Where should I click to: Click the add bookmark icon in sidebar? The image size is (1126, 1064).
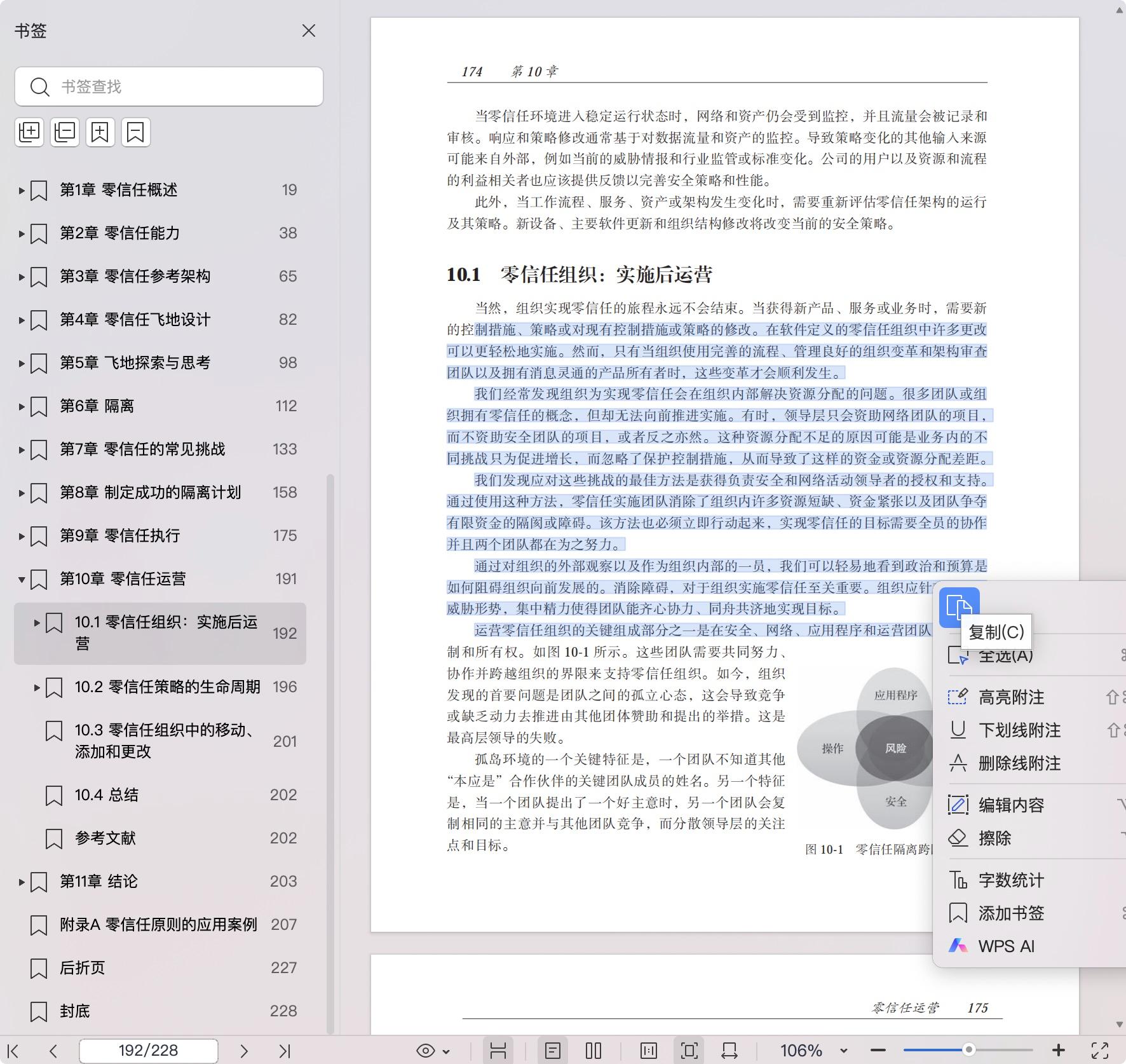click(100, 132)
